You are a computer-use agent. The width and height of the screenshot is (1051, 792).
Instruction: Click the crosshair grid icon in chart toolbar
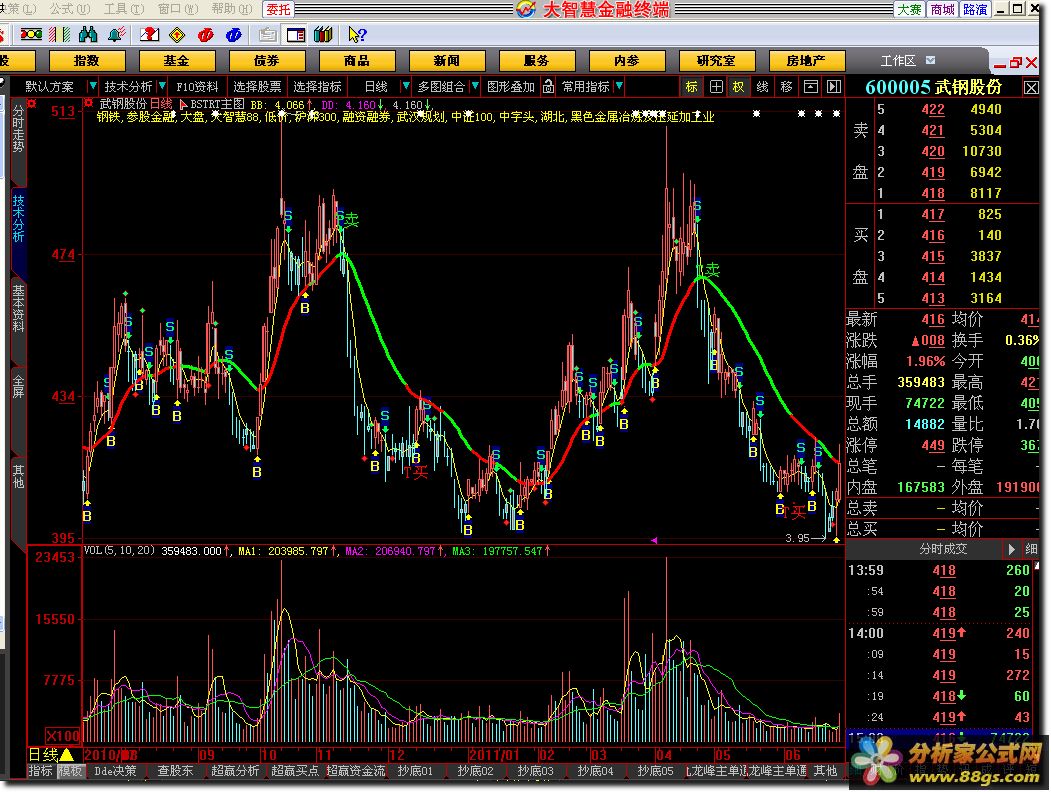716,86
